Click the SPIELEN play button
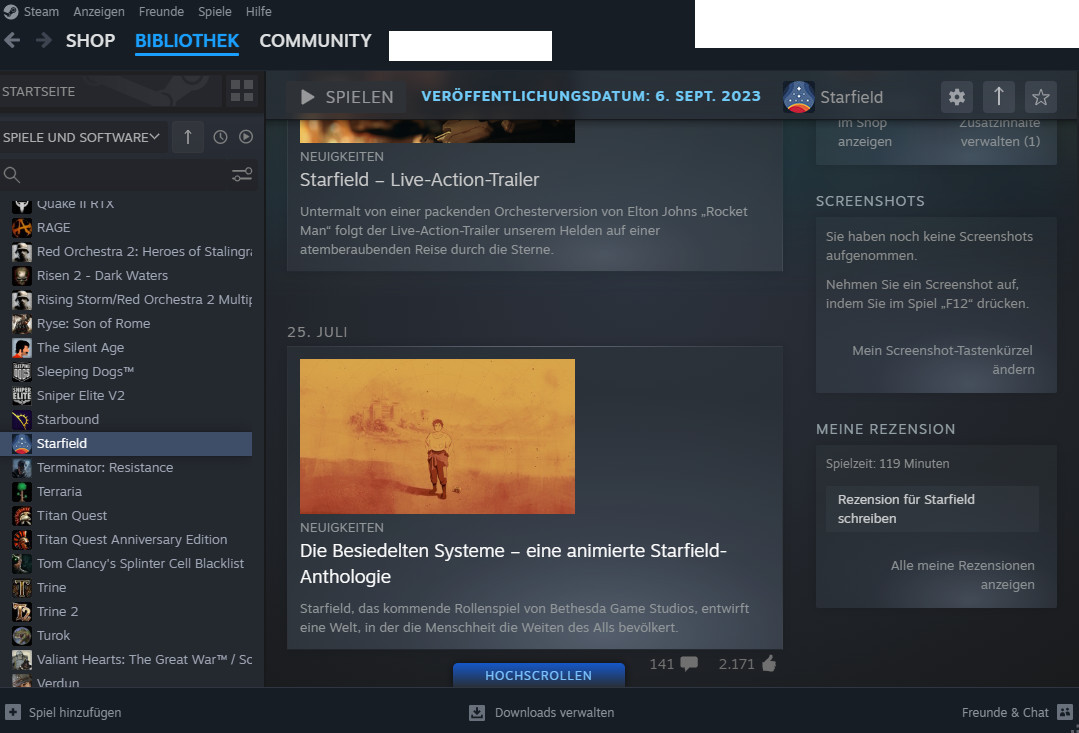 tap(347, 97)
